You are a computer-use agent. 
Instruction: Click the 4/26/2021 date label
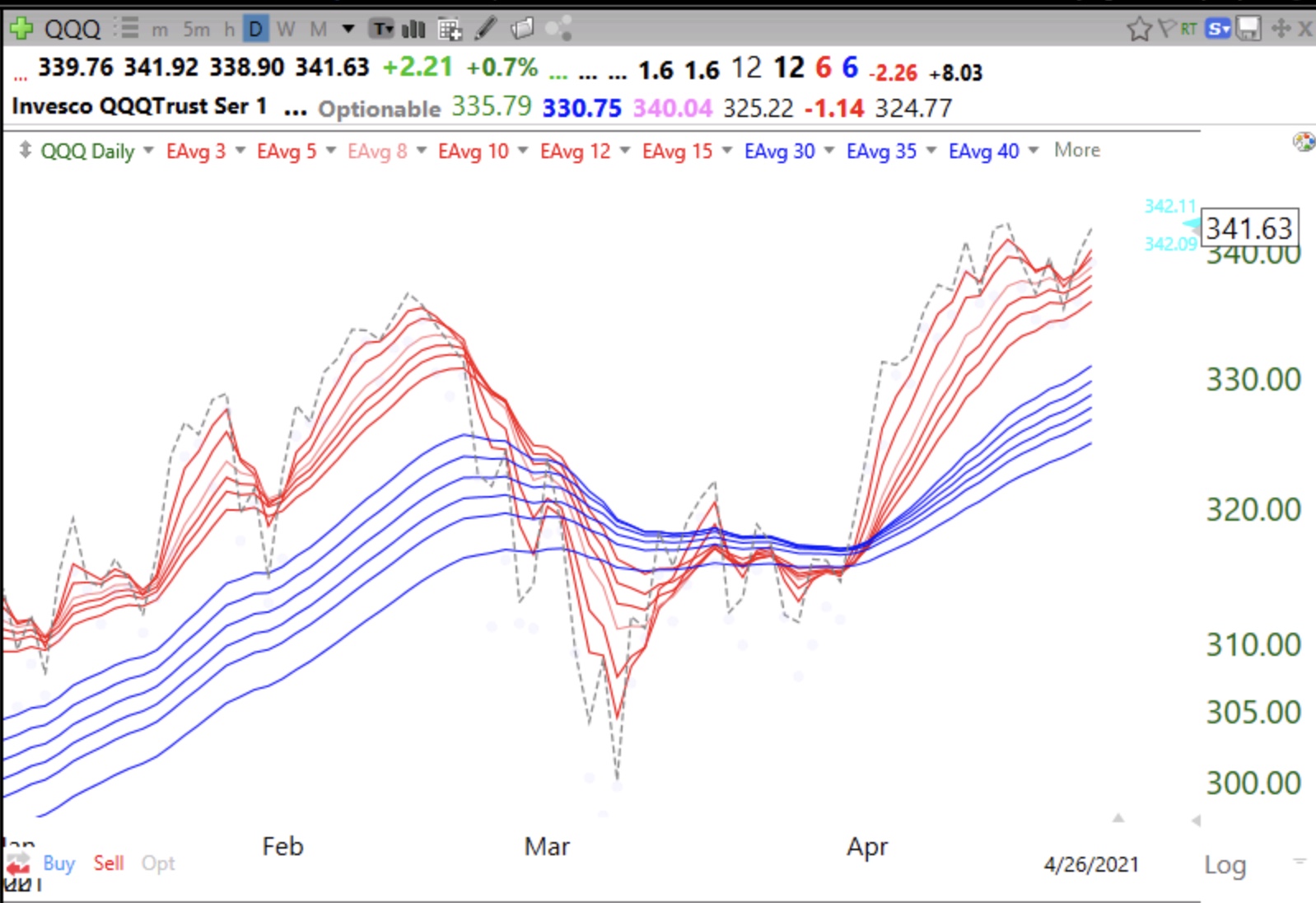coord(1091,864)
